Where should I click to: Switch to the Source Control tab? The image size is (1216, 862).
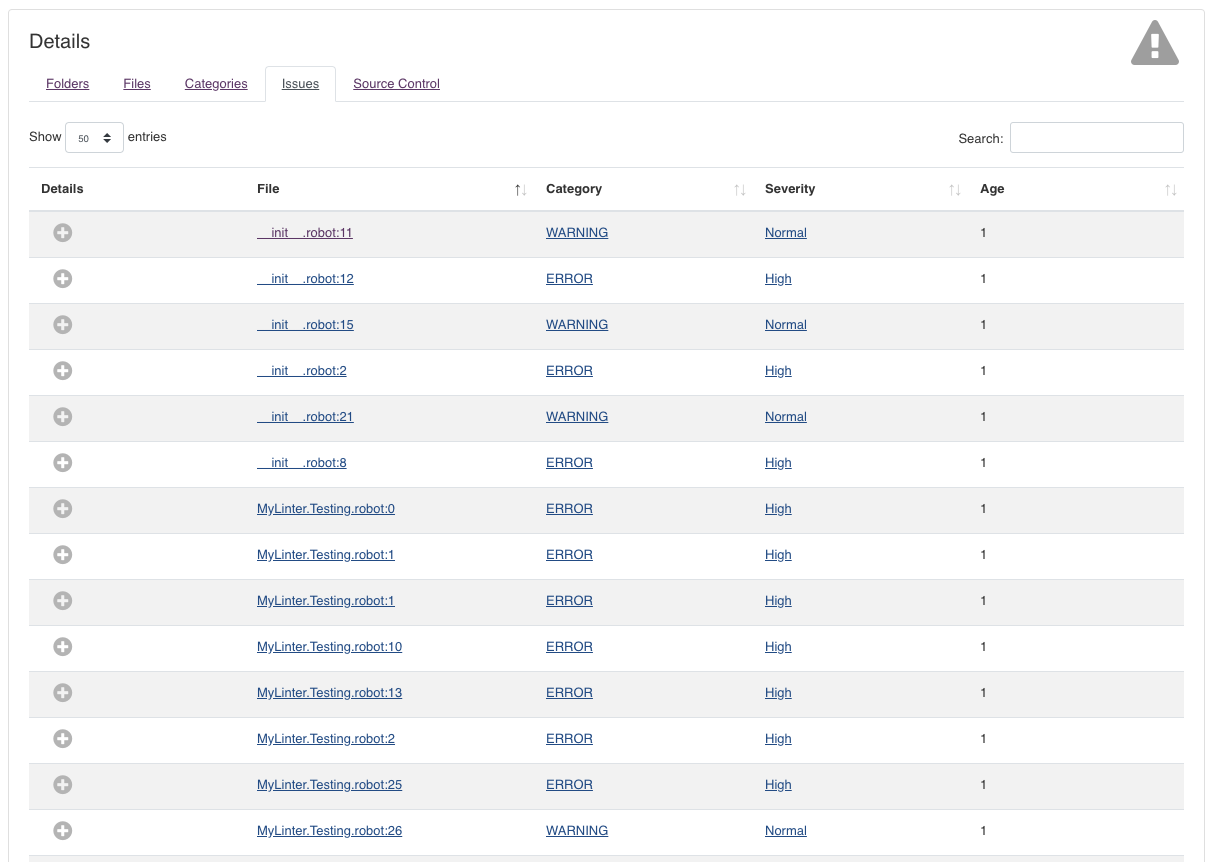396,84
